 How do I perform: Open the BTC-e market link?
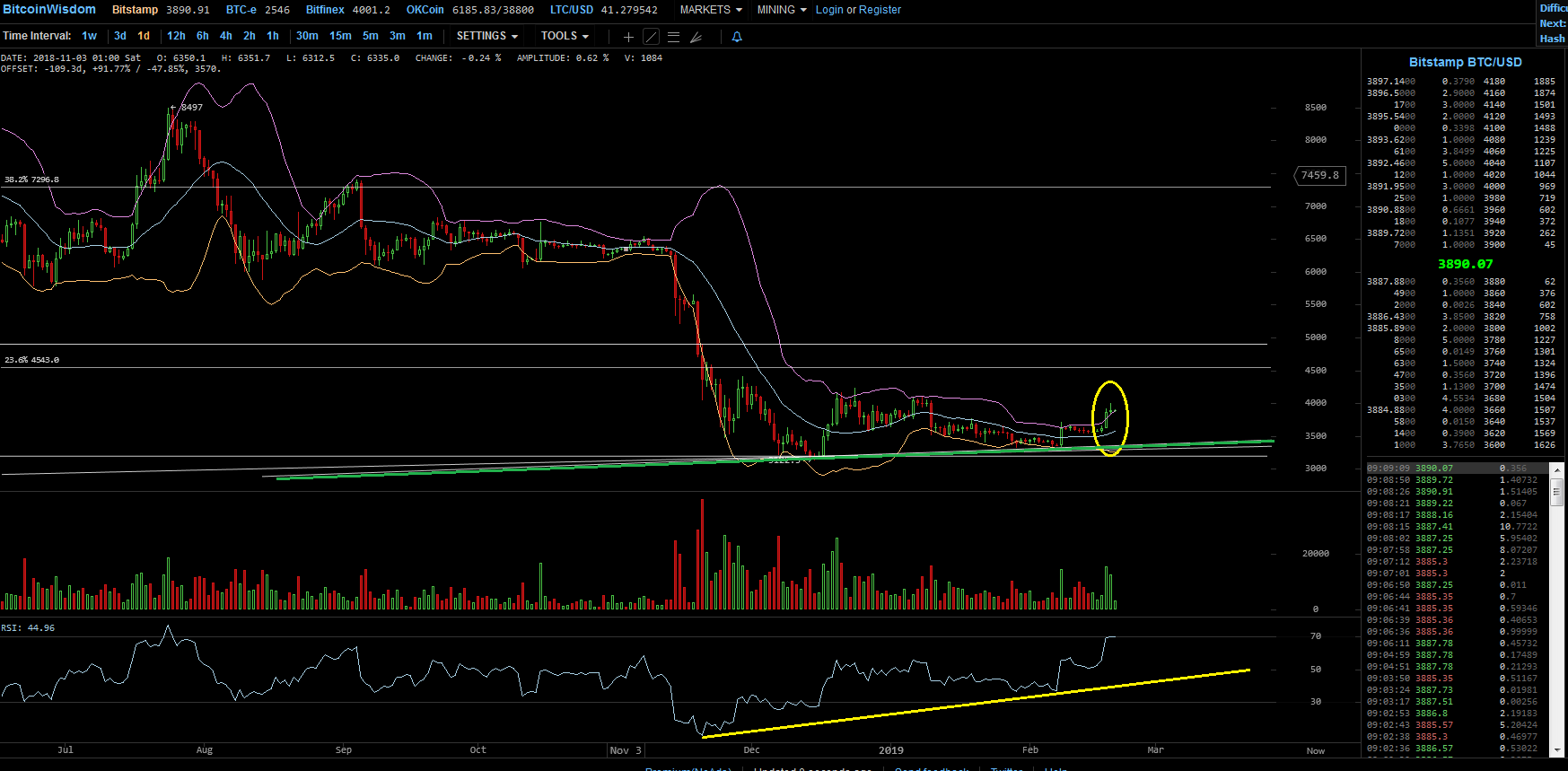(x=241, y=10)
